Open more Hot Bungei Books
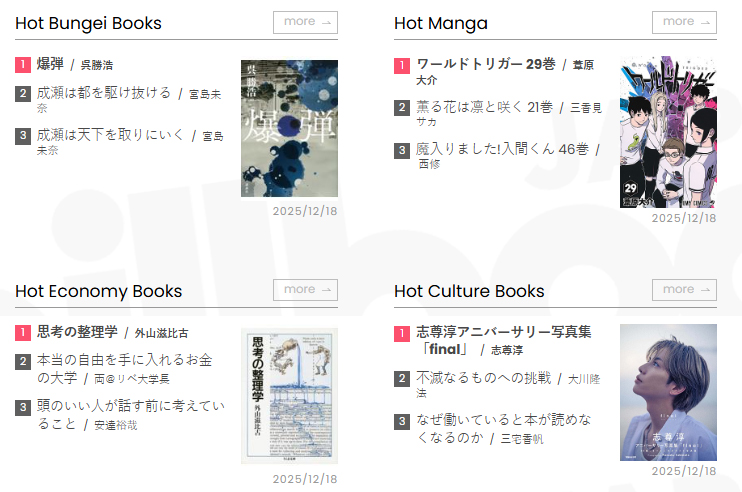Viewport: 742px width, 492px height. point(305,22)
